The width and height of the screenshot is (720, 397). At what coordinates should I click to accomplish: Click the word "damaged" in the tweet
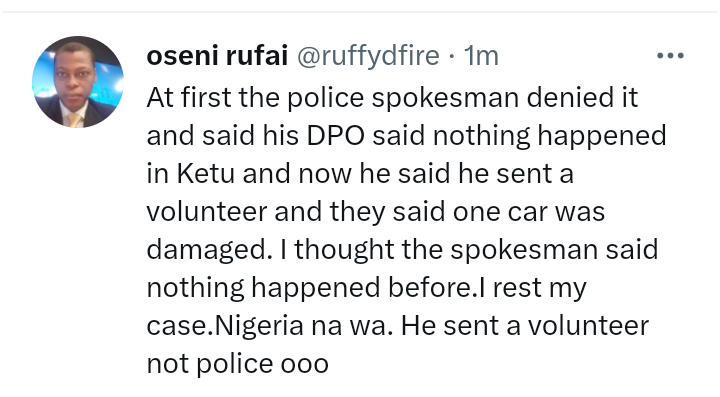click(206, 251)
